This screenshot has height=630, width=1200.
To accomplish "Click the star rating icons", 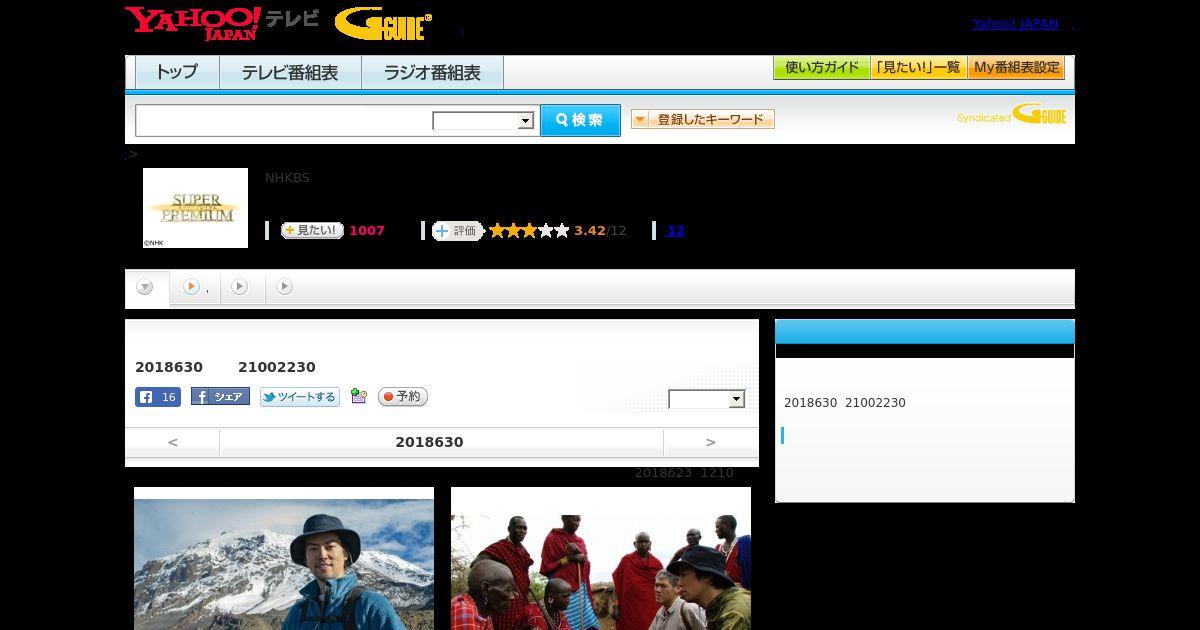I will pos(529,231).
